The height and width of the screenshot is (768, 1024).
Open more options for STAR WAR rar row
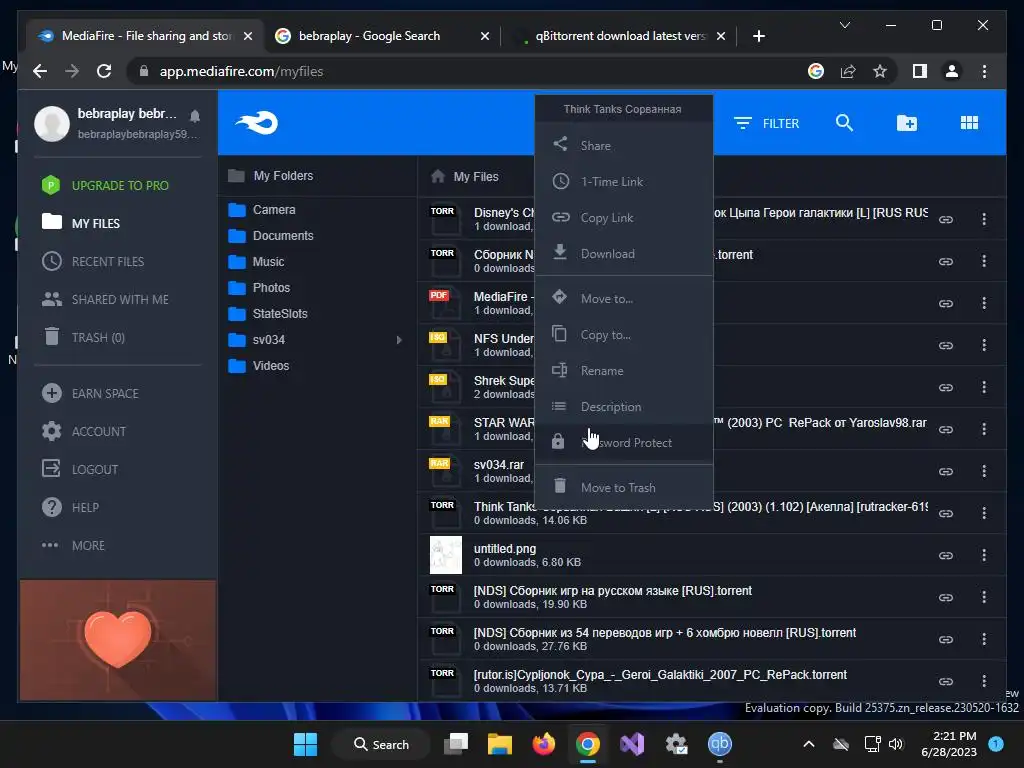(x=984, y=429)
